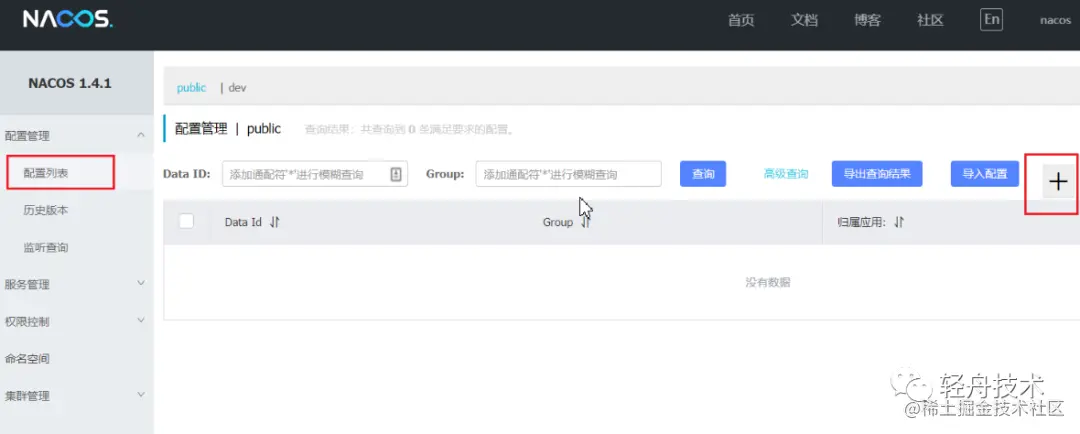
Task: Click the NACOS logo in header
Action: click(68, 19)
